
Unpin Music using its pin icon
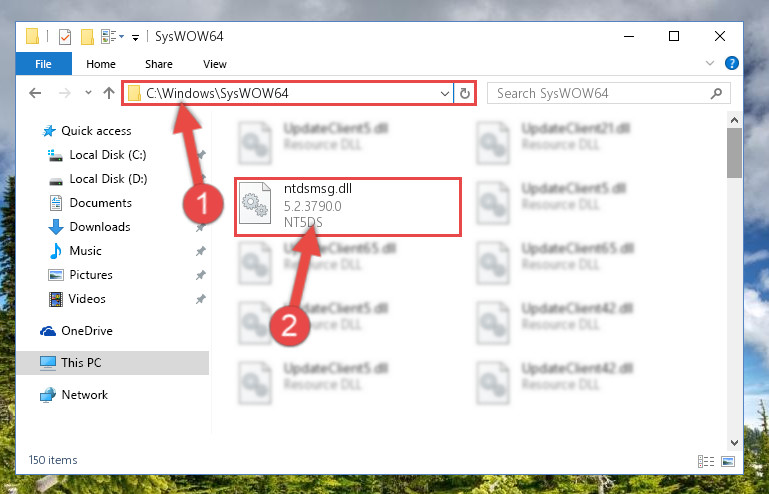[201, 252]
